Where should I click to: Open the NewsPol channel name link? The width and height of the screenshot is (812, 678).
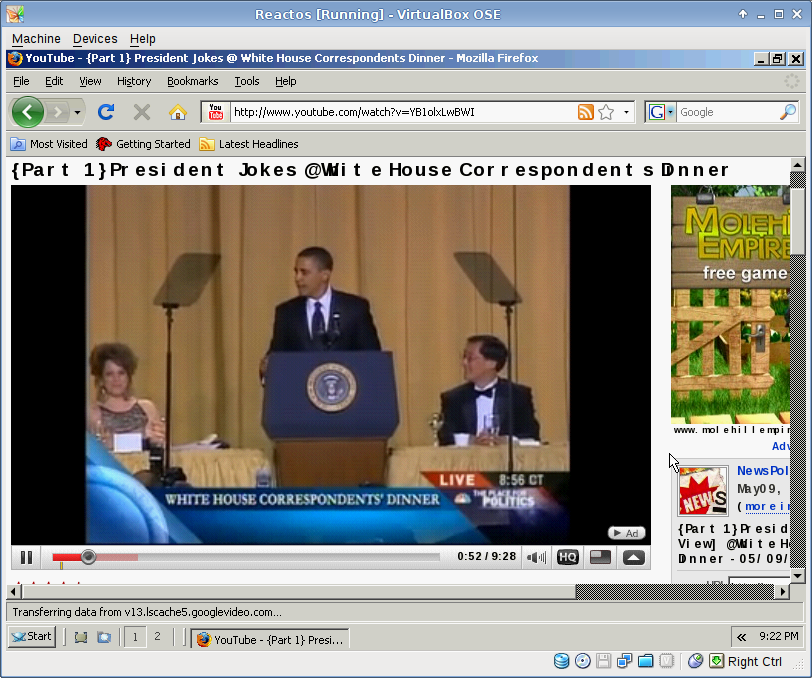pyautogui.click(x=762, y=471)
